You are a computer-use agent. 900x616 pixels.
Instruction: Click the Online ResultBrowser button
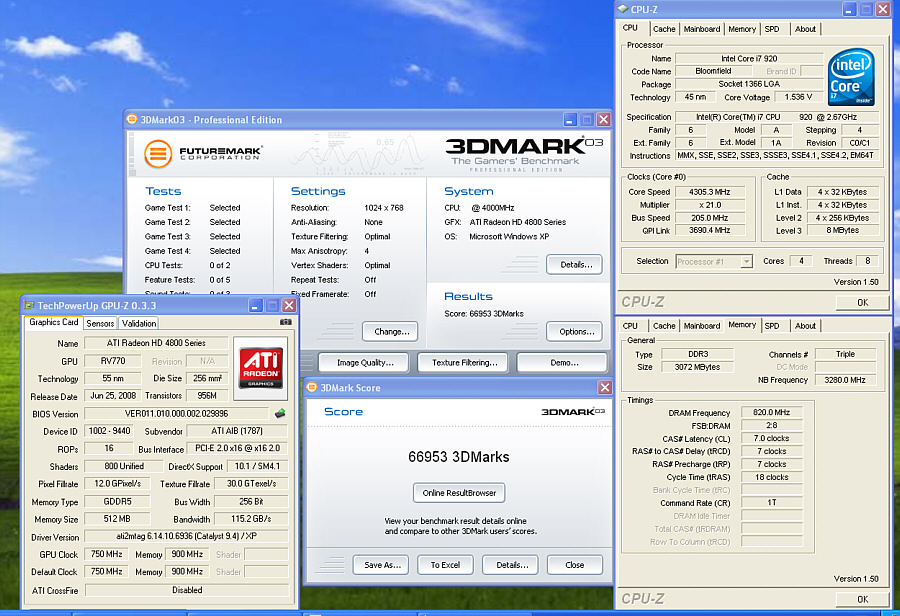coord(459,493)
